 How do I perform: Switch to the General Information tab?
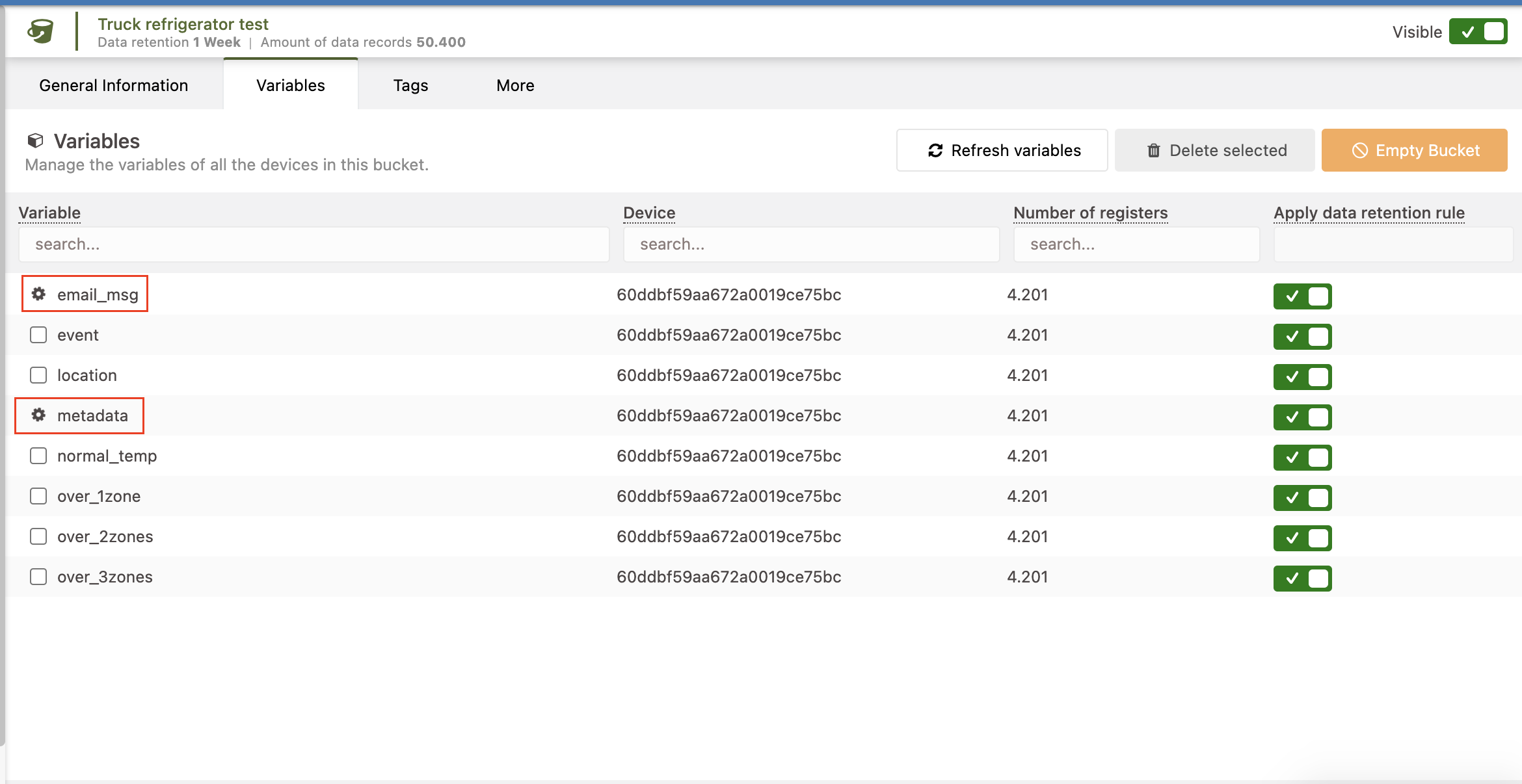coord(114,85)
